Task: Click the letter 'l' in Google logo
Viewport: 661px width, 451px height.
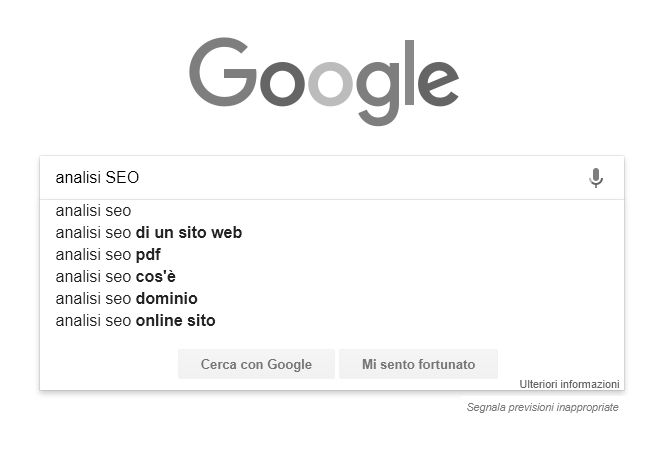Action: coord(409,72)
